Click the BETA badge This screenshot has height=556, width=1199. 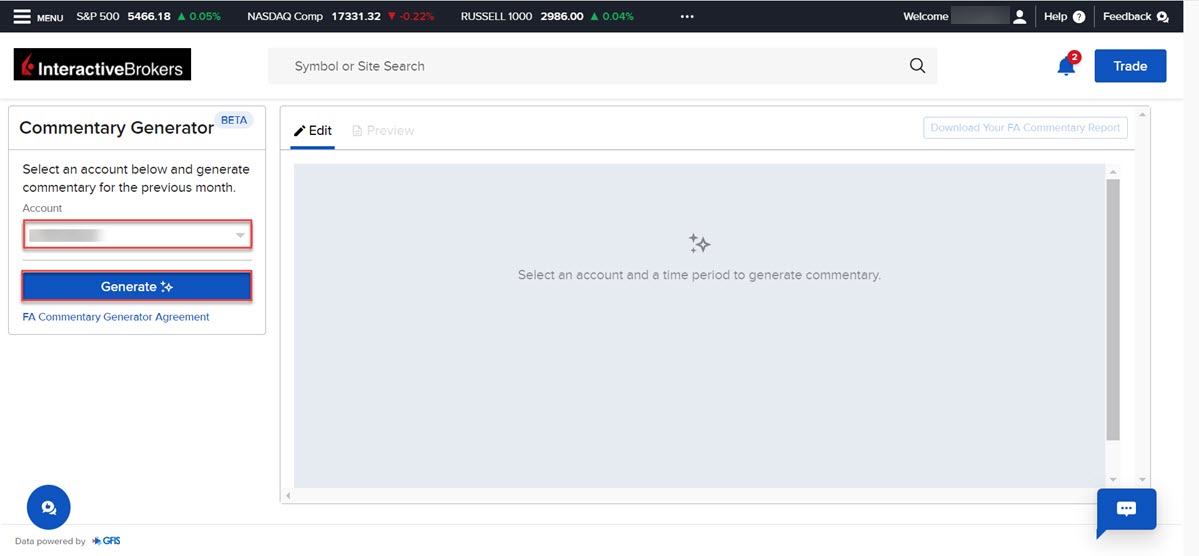(x=233, y=120)
